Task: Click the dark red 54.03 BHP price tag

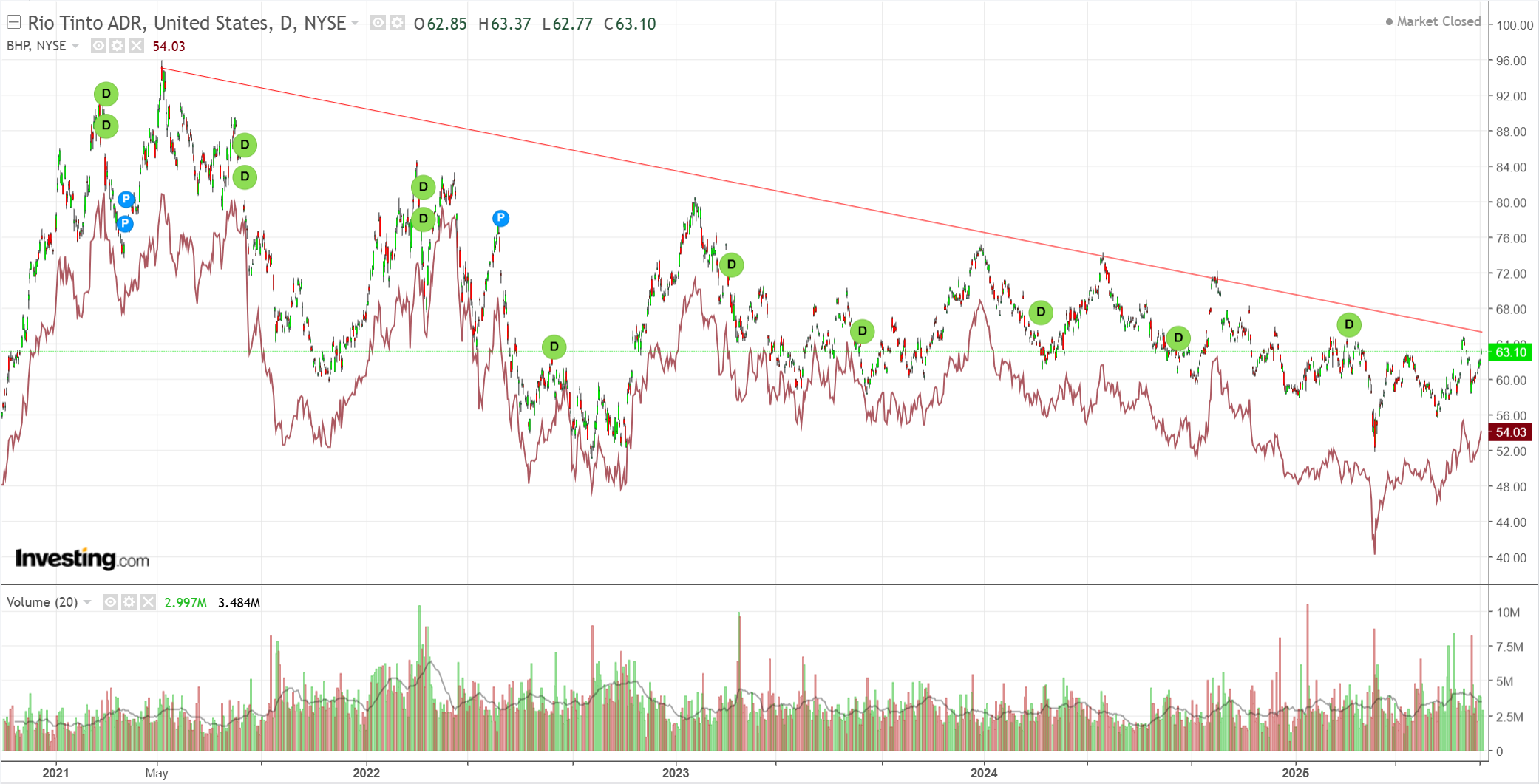Action: pos(1510,432)
